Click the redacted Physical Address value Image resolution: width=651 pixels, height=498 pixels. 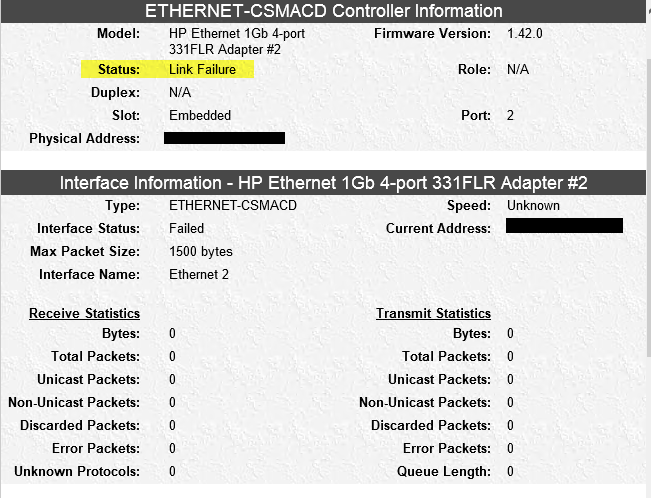pyautogui.click(x=224, y=138)
